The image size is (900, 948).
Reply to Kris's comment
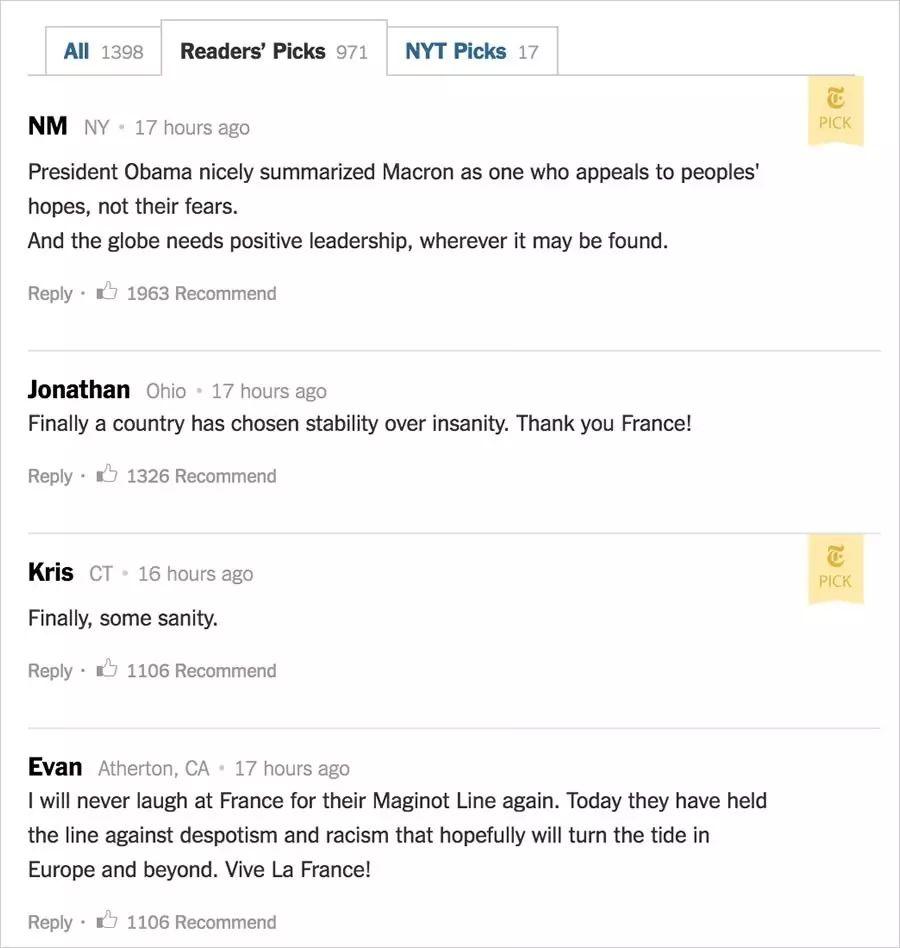click(50, 671)
